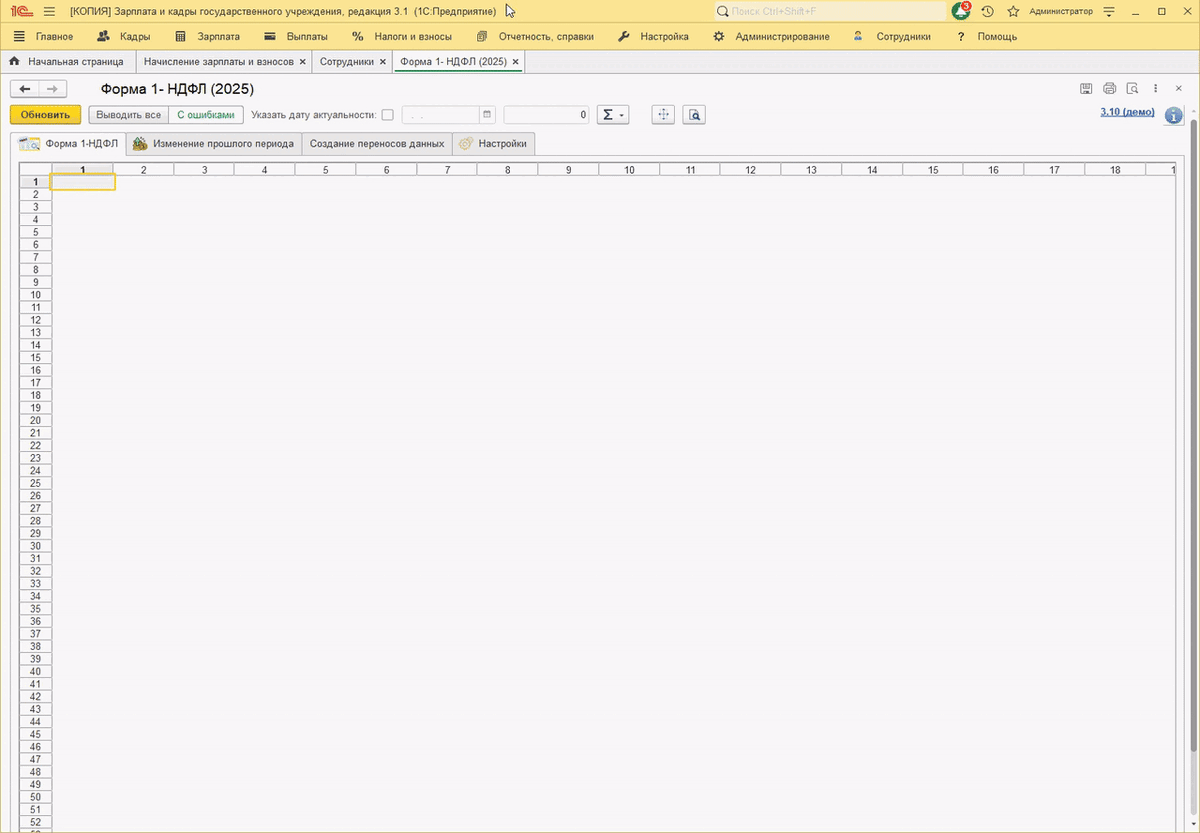The image size is (1200, 833).
Task: Click the blue information icon
Action: 1174,115
